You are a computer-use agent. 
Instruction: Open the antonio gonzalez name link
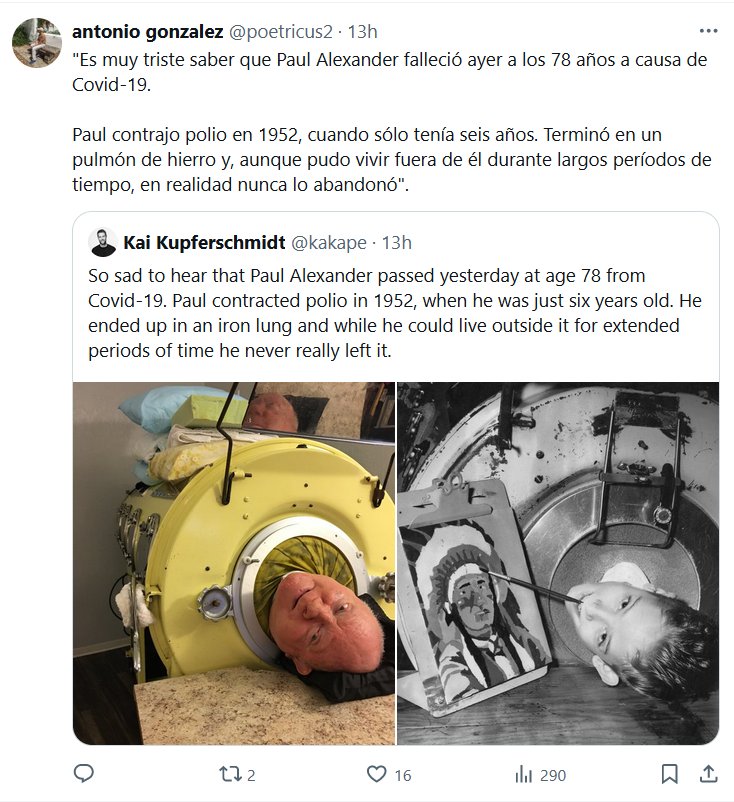click(x=148, y=32)
